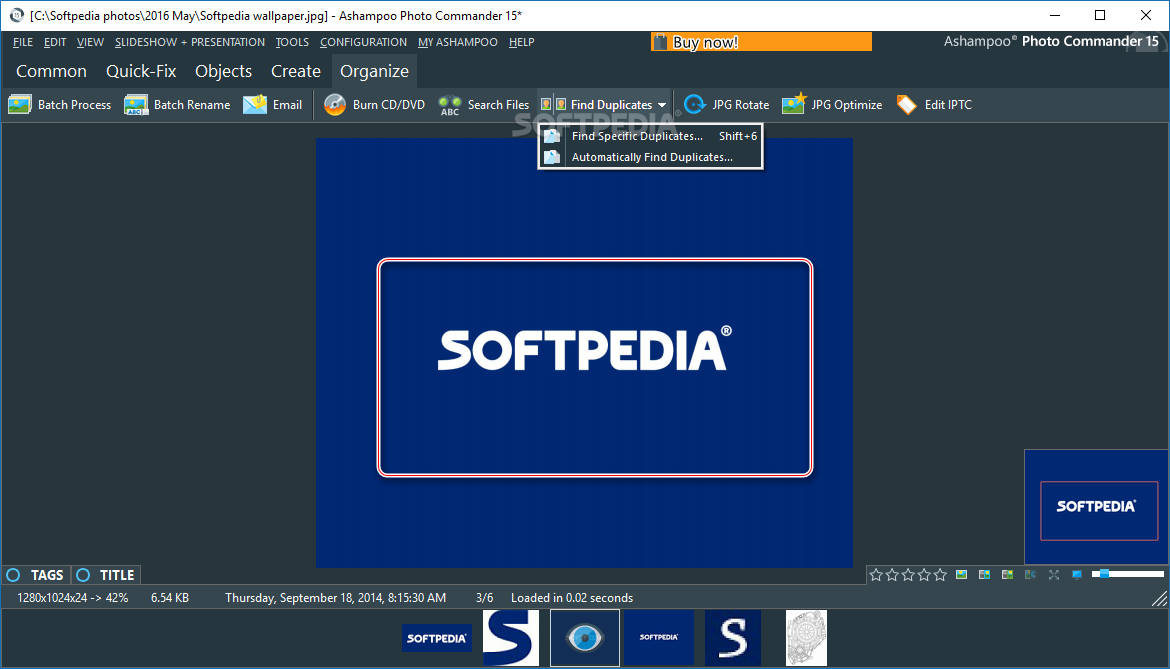Switch to the Create tab
Screen dimensions: 1170x669
pyautogui.click(x=295, y=71)
